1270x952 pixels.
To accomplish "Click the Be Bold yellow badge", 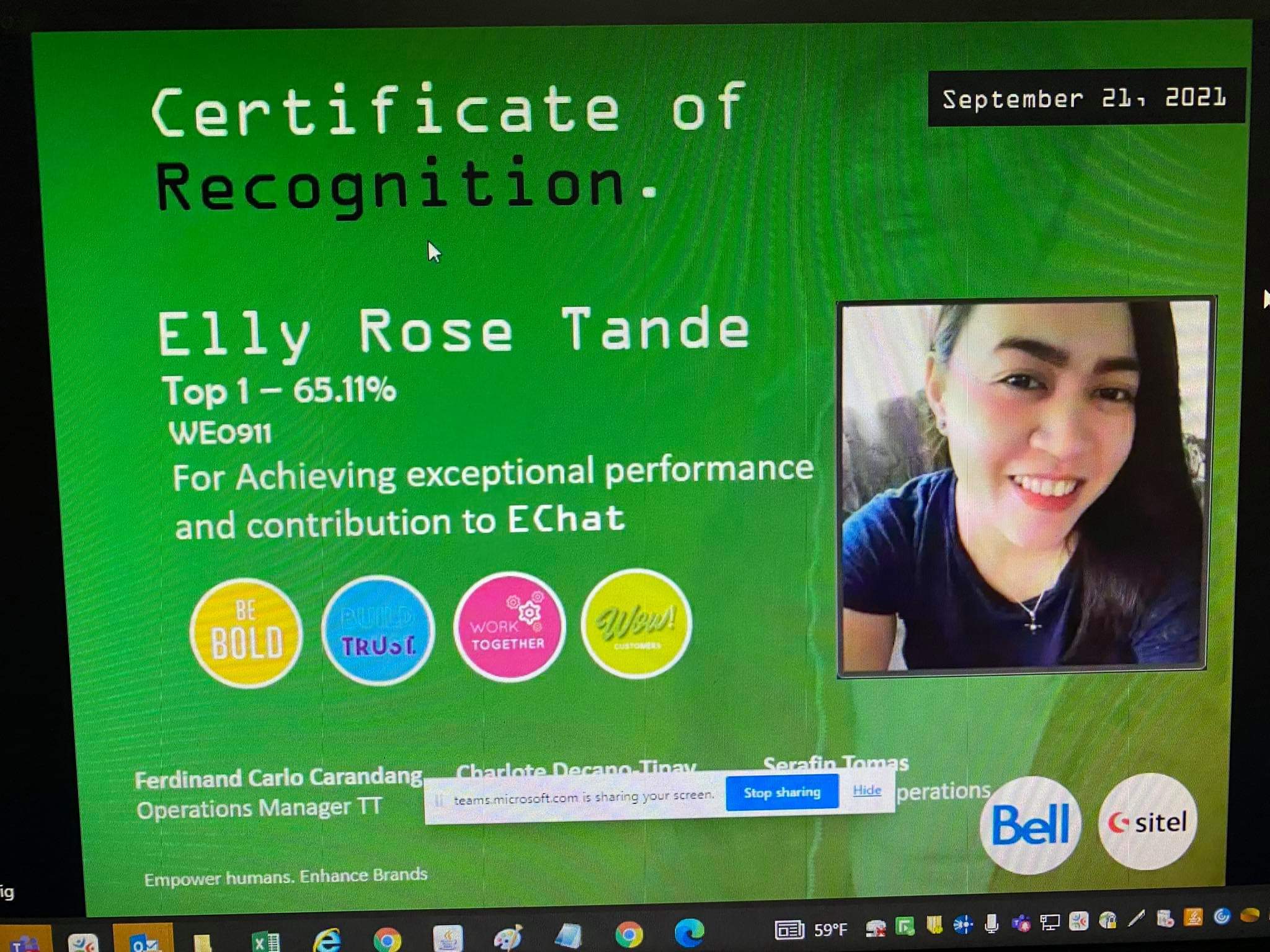I will coord(246,633).
